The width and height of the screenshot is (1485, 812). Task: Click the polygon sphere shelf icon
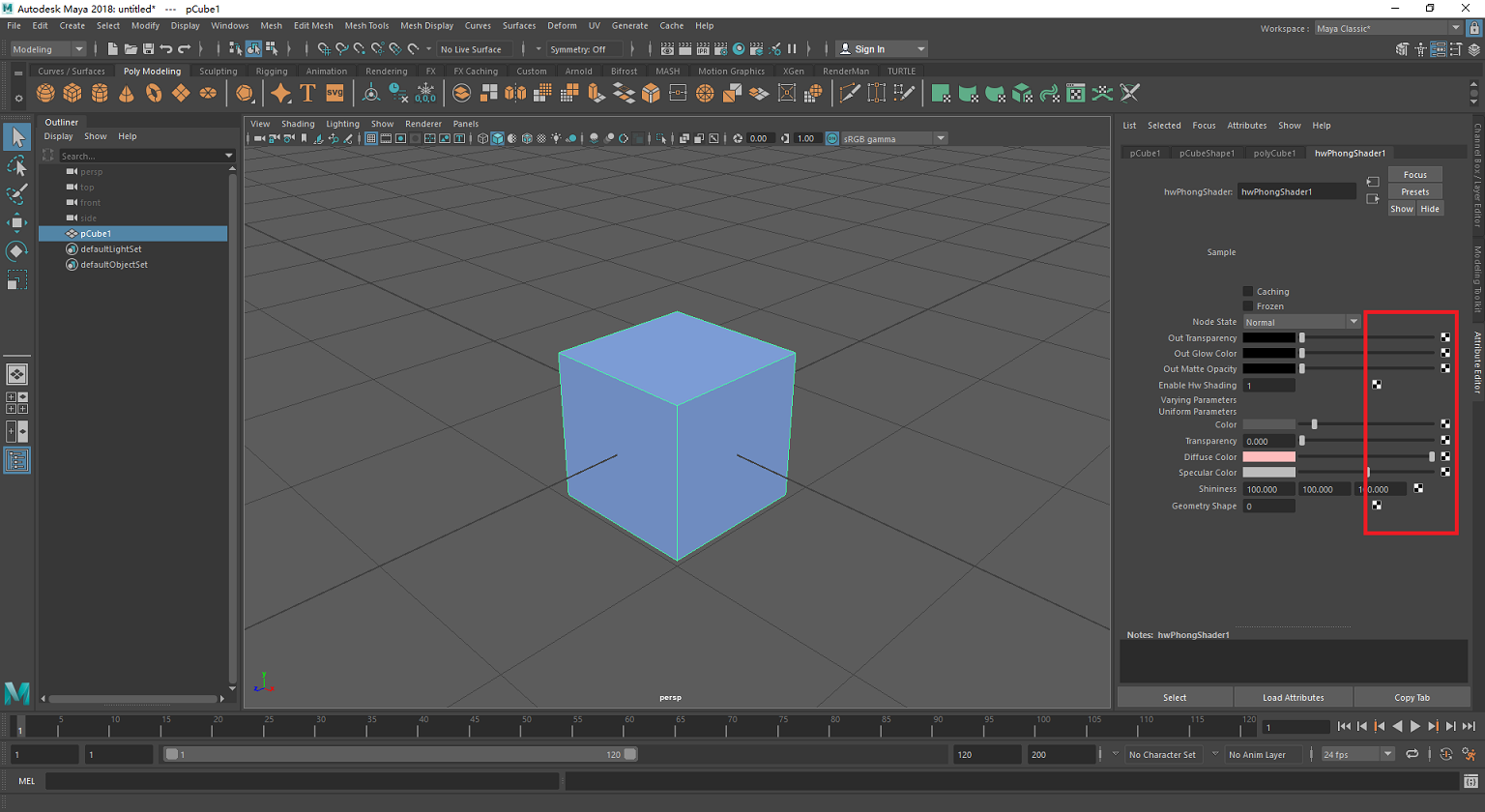click(45, 93)
